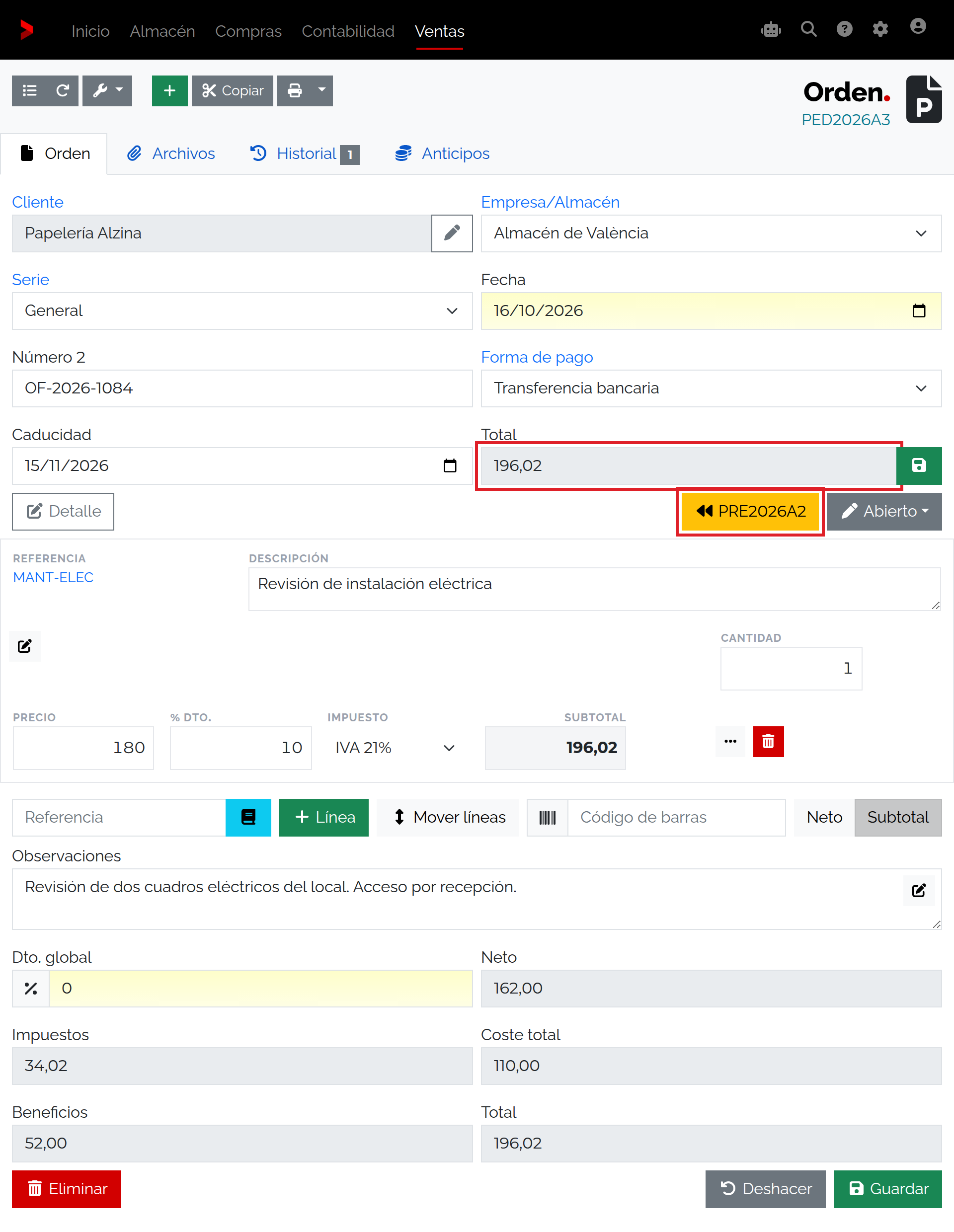Open Abierto status dropdown

pos(884,511)
